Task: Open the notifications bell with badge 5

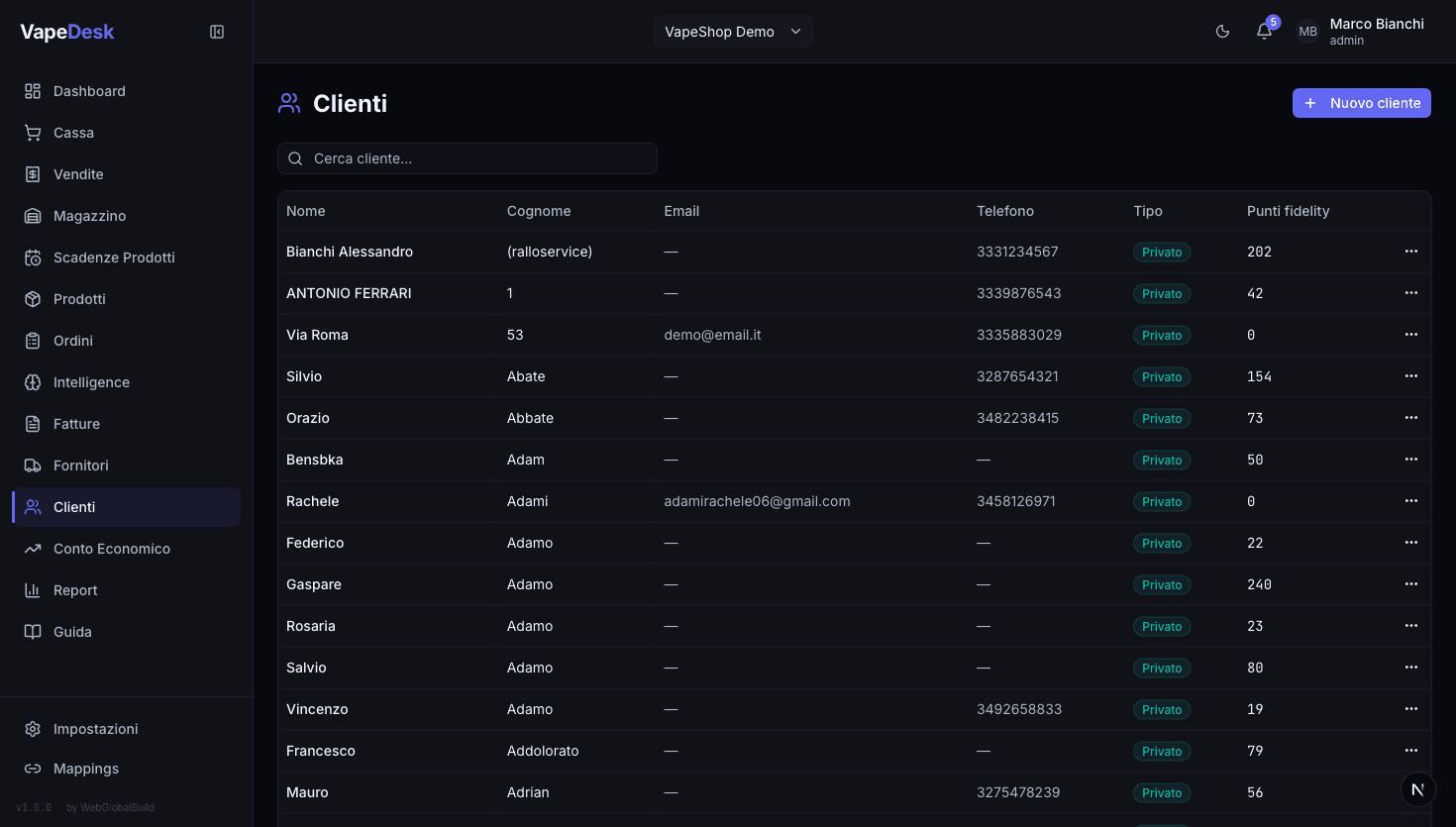Action: pos(1264,31)
